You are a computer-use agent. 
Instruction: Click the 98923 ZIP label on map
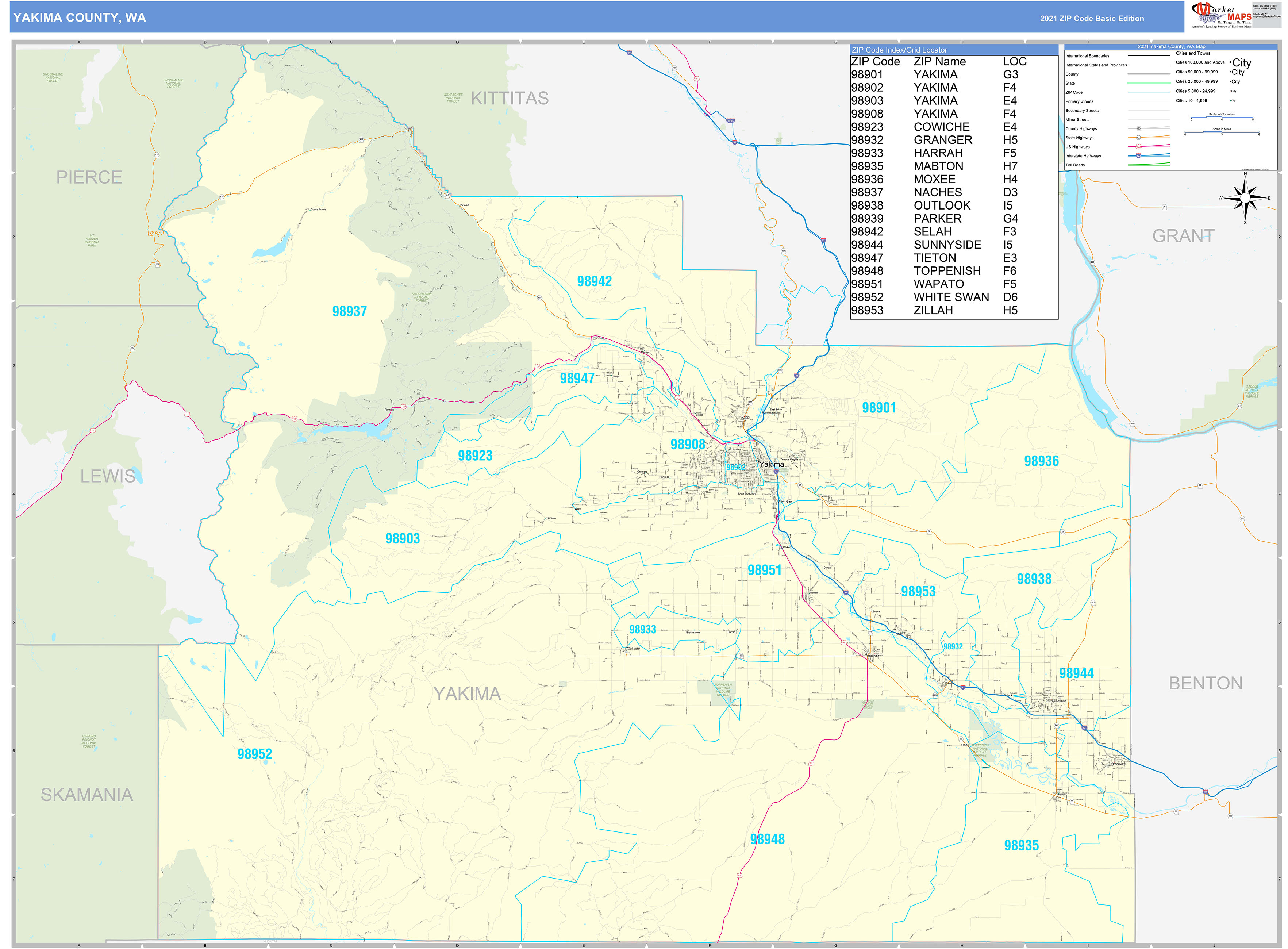coord(475,456)
